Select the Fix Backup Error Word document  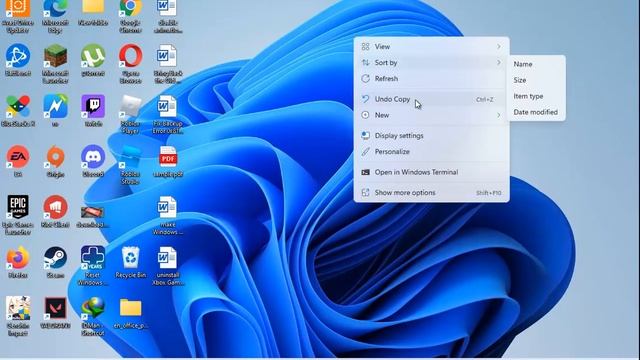pyautogui.click(x=168, y=115)
